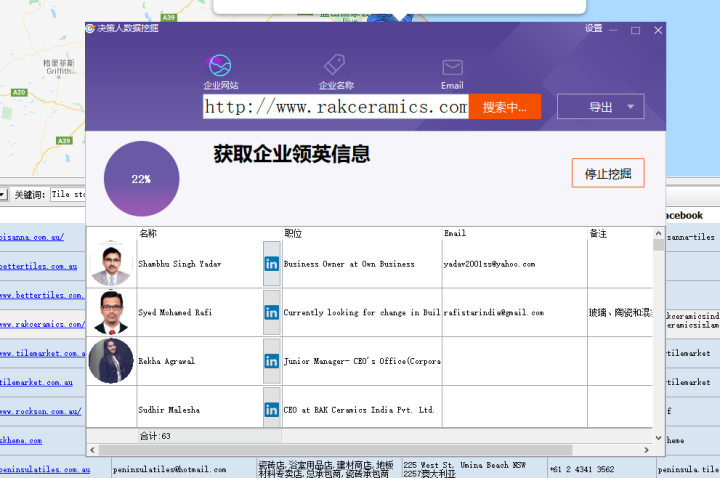The image size is (720, 478).
Task: Click the 合计:63 total row
Action: click(x=369, y=436)
